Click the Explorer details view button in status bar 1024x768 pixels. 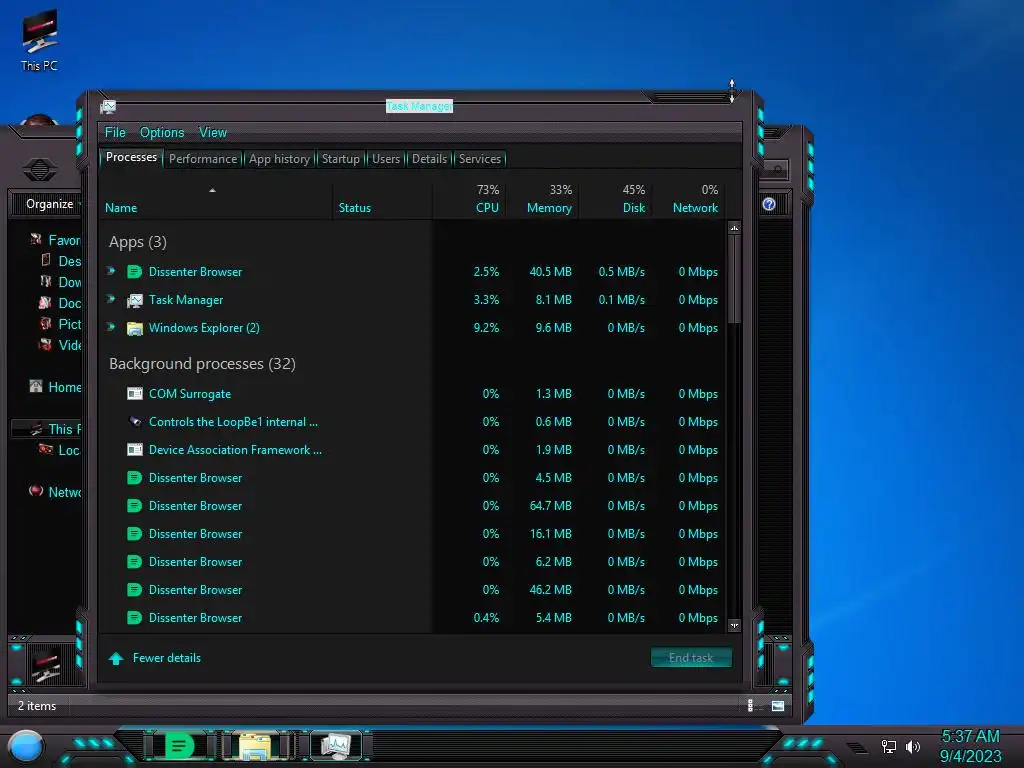[750, 705]
